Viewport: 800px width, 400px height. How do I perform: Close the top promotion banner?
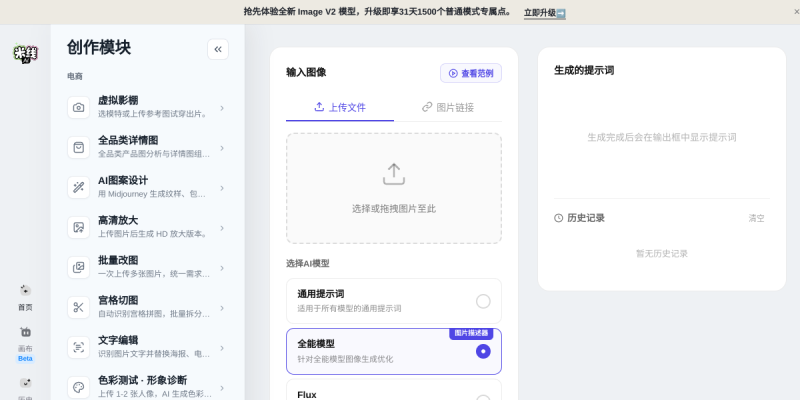click(796, 12)
